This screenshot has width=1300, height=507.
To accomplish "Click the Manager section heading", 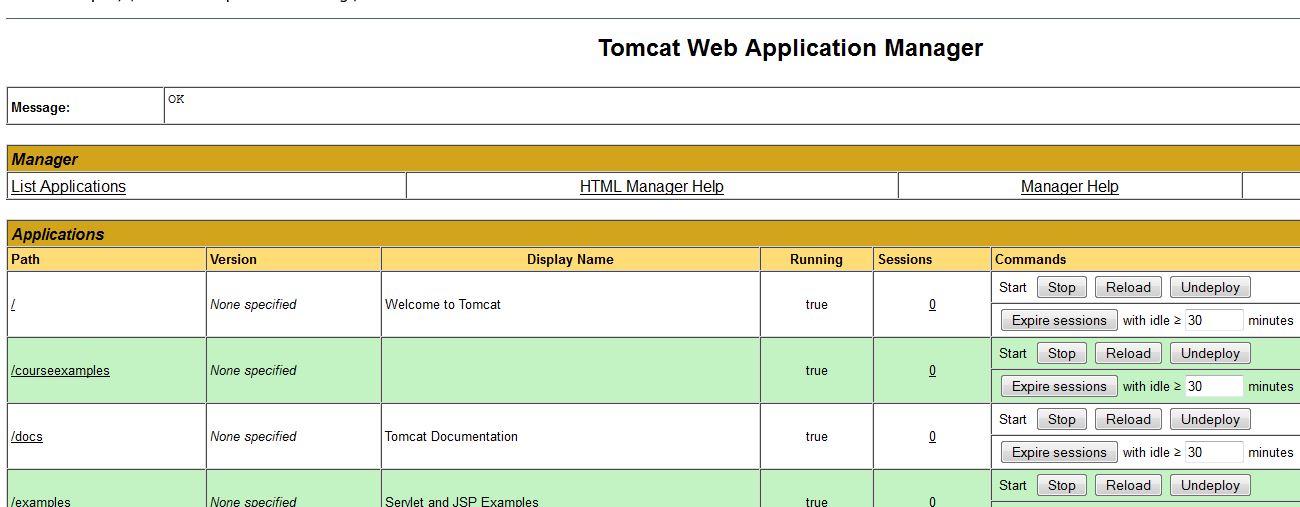I will 45,159.
